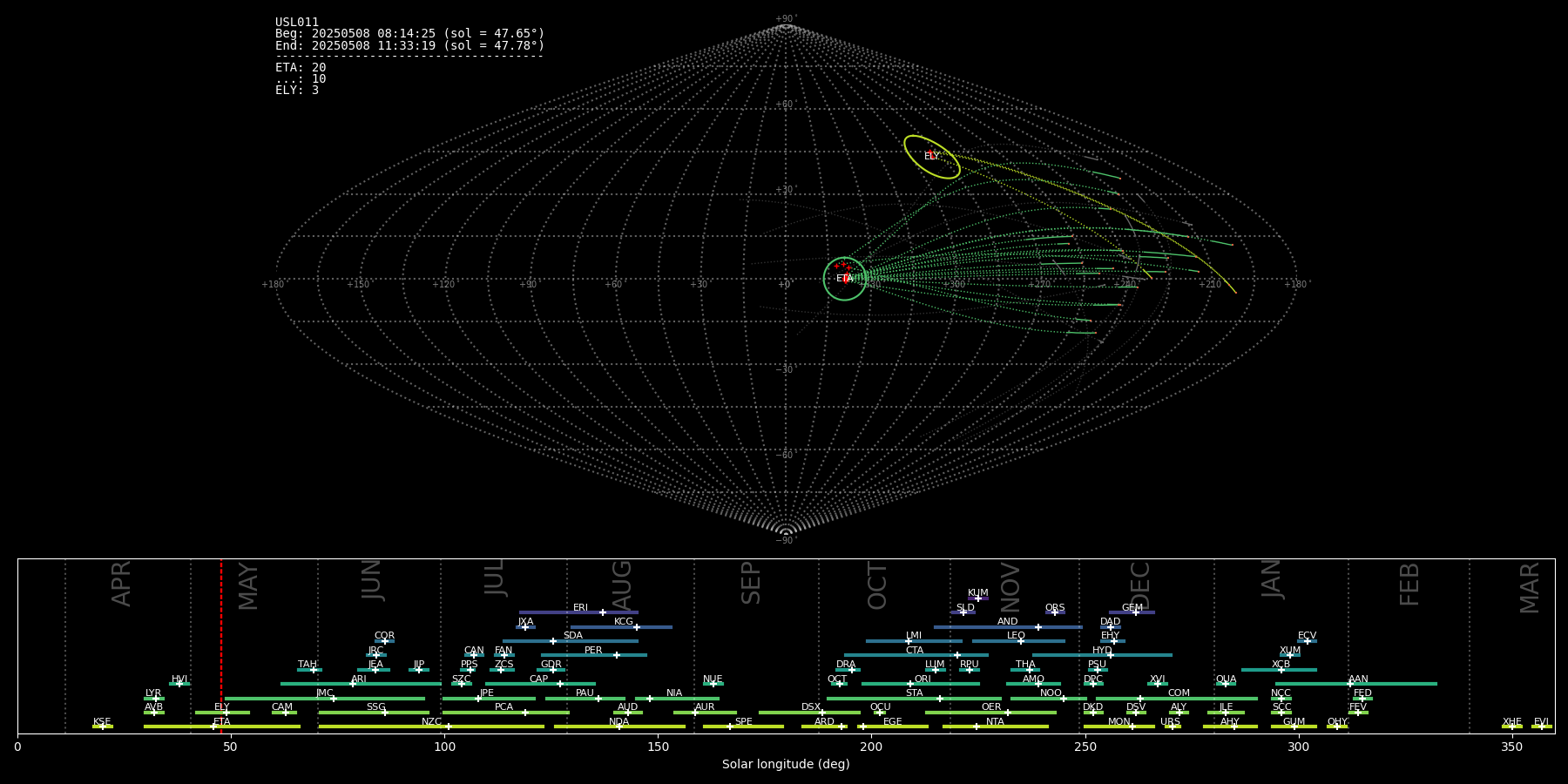Click the LEO shower label in timeline
The height and width of the screenshot is (784, 1568).
point(1016,635)
